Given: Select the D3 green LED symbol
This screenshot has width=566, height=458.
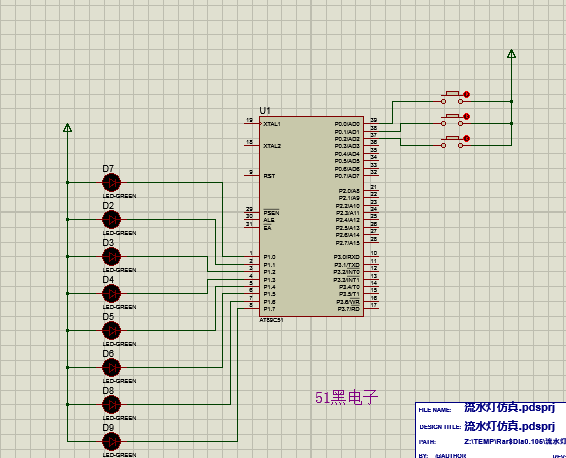Looking at the screenshot, I should [111, 257].
